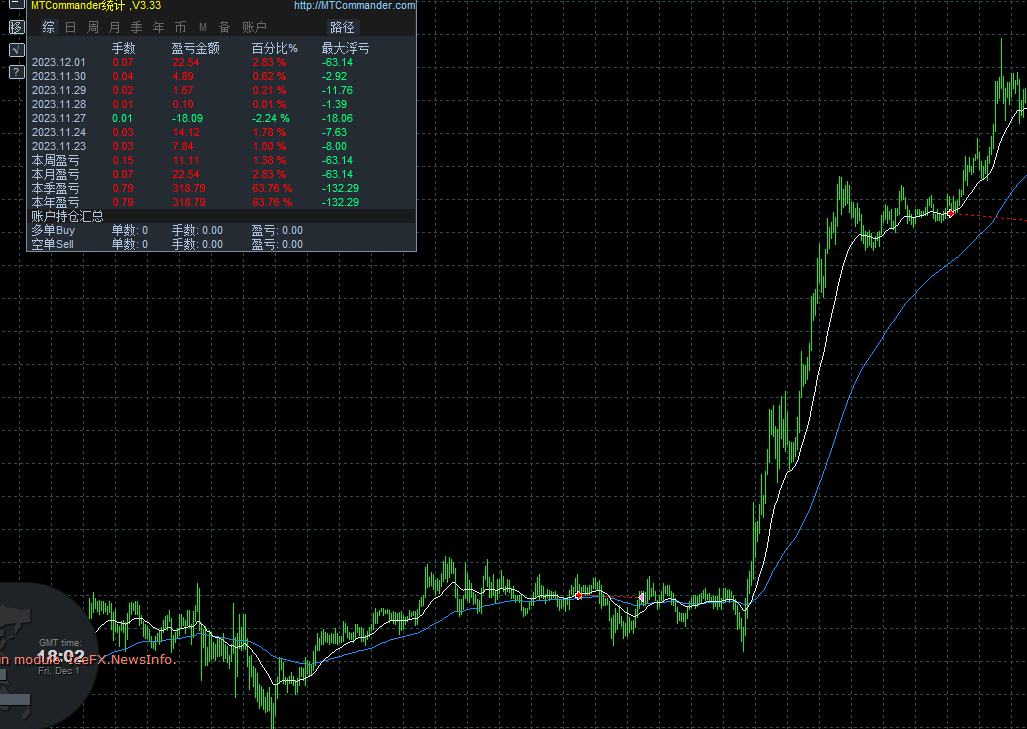The image size is (1027, 729).
Task: Click the 本年盈亏 row label
Action: point(56,202)
